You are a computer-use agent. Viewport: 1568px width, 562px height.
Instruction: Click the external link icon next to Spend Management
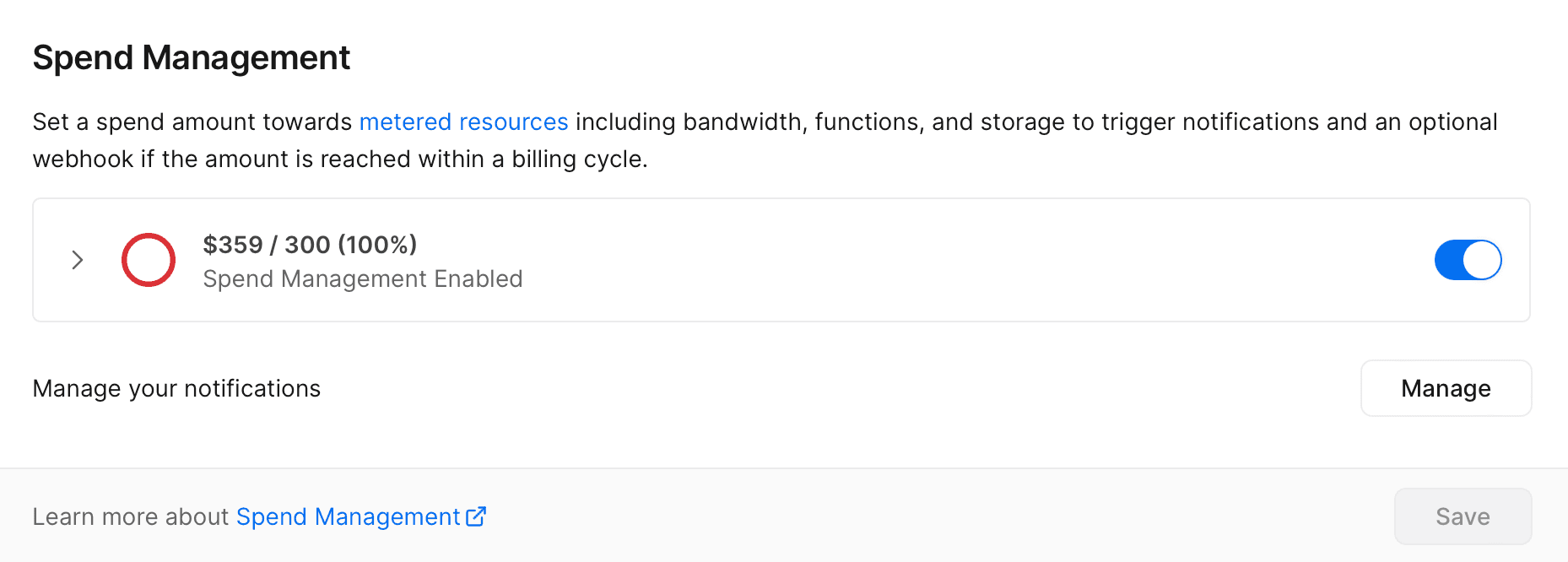477,516
